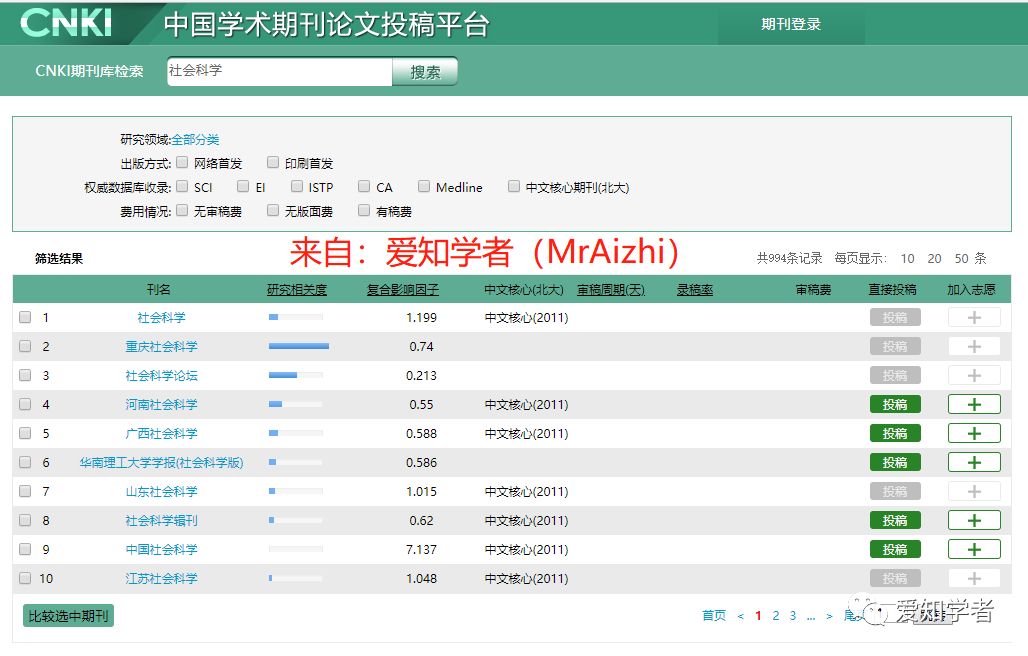Screen dimensions: 1028x656
Task: Open 全部分类 research field link
Action: click(195, 140)
